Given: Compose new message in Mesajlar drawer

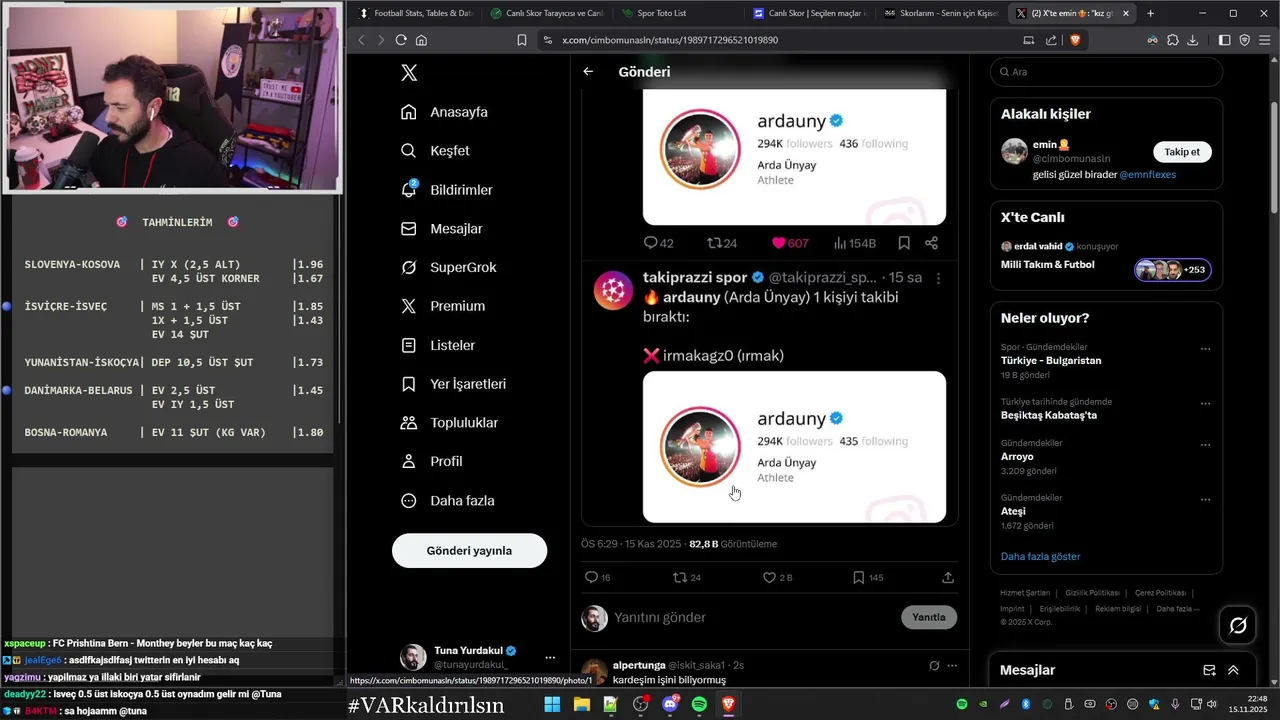Looking at the screenshot, I should (x=1209, y=670).
